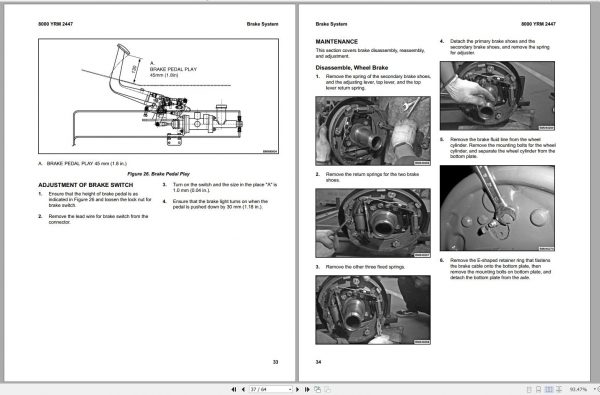The height and width of the screenshot is (395, 600).
Task: Click the left page 8000 YRM 2447 header
Action: pyautogui.click(x=55, y=24)
